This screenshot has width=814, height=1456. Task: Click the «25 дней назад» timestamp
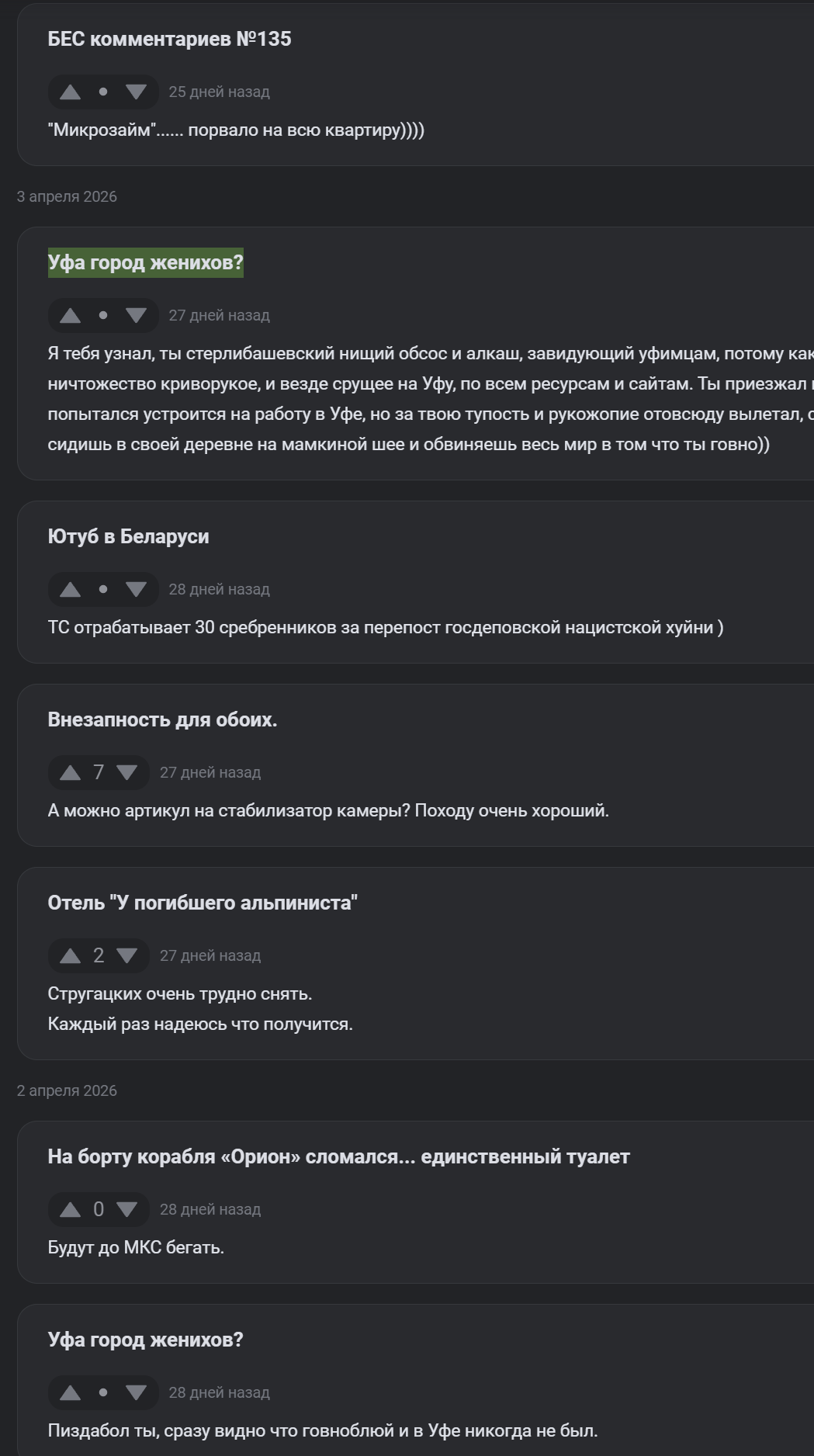click(x=219, y=92)
